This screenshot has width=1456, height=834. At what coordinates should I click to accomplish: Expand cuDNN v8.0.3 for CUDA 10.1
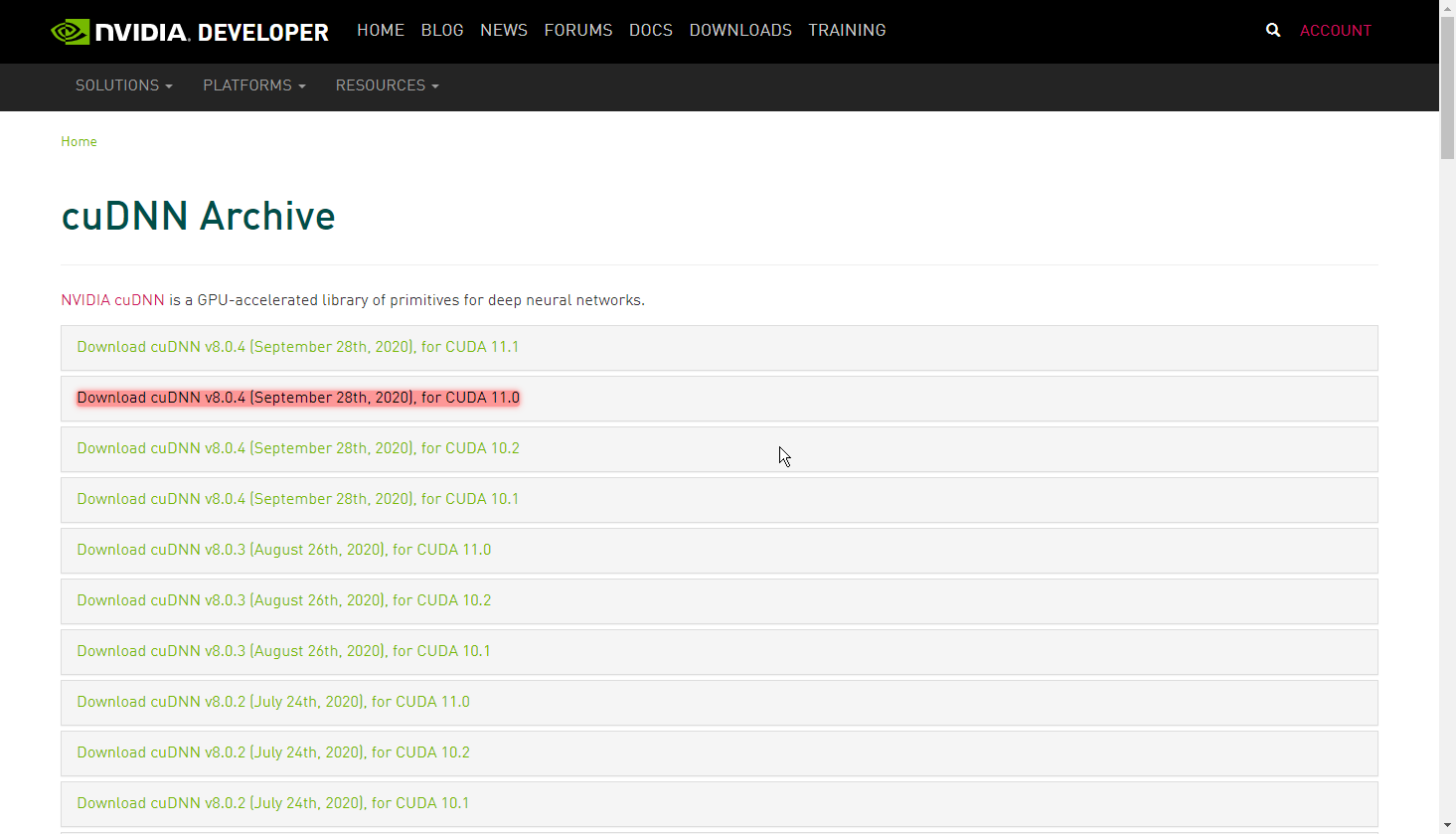pyautogui.click(x=284, y=651)
